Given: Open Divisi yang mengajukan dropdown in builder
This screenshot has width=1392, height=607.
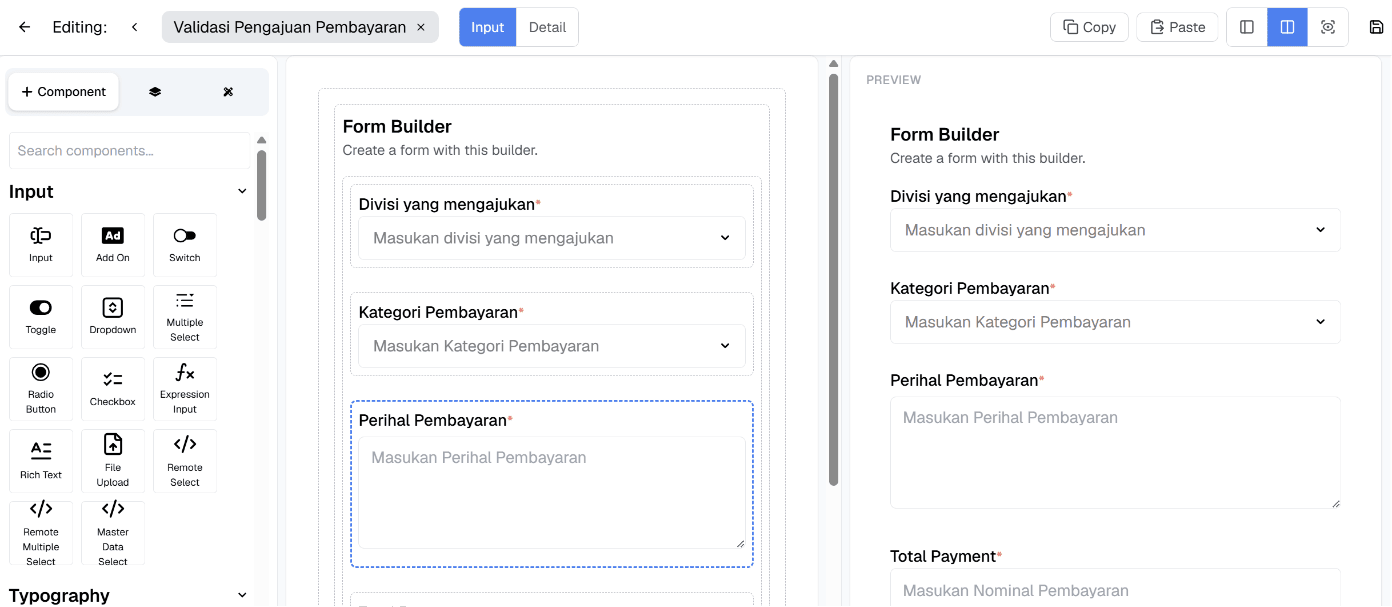Looking at the screenshot, I should pyautogui.click(x=552, y=238).
